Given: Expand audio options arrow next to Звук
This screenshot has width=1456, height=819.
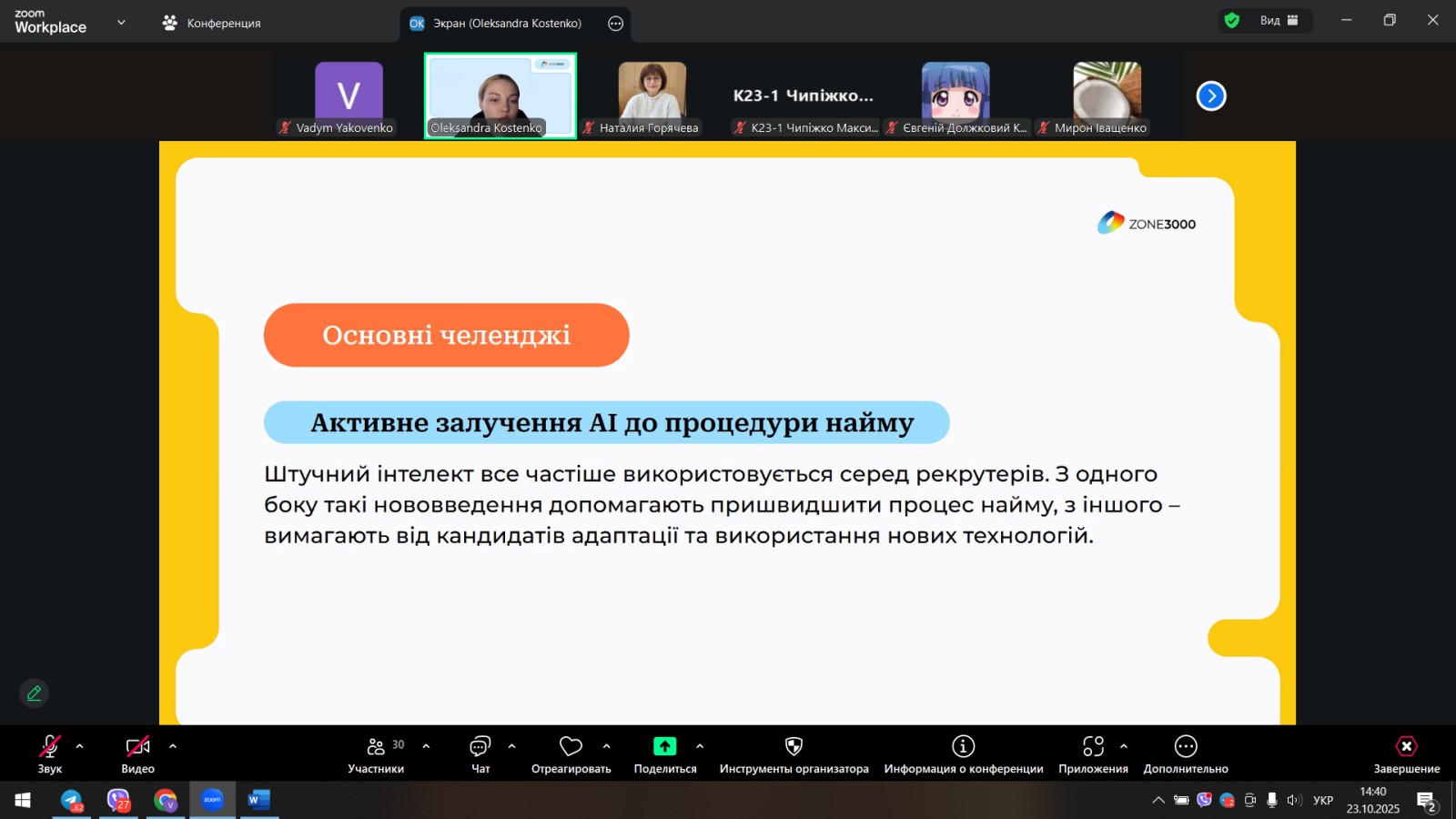Looking at the screenshot, I should (x=80, y=746).
